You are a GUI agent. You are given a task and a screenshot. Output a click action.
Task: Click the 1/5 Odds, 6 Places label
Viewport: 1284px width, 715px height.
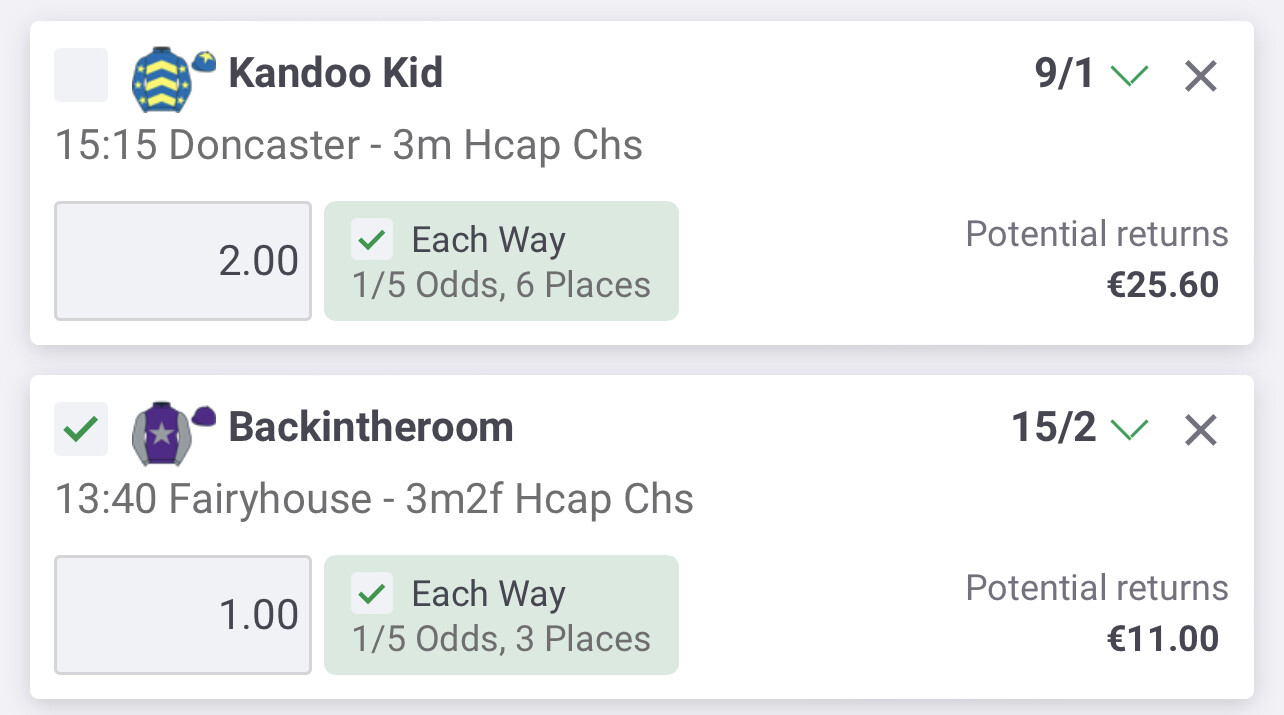tap(502, 285)
